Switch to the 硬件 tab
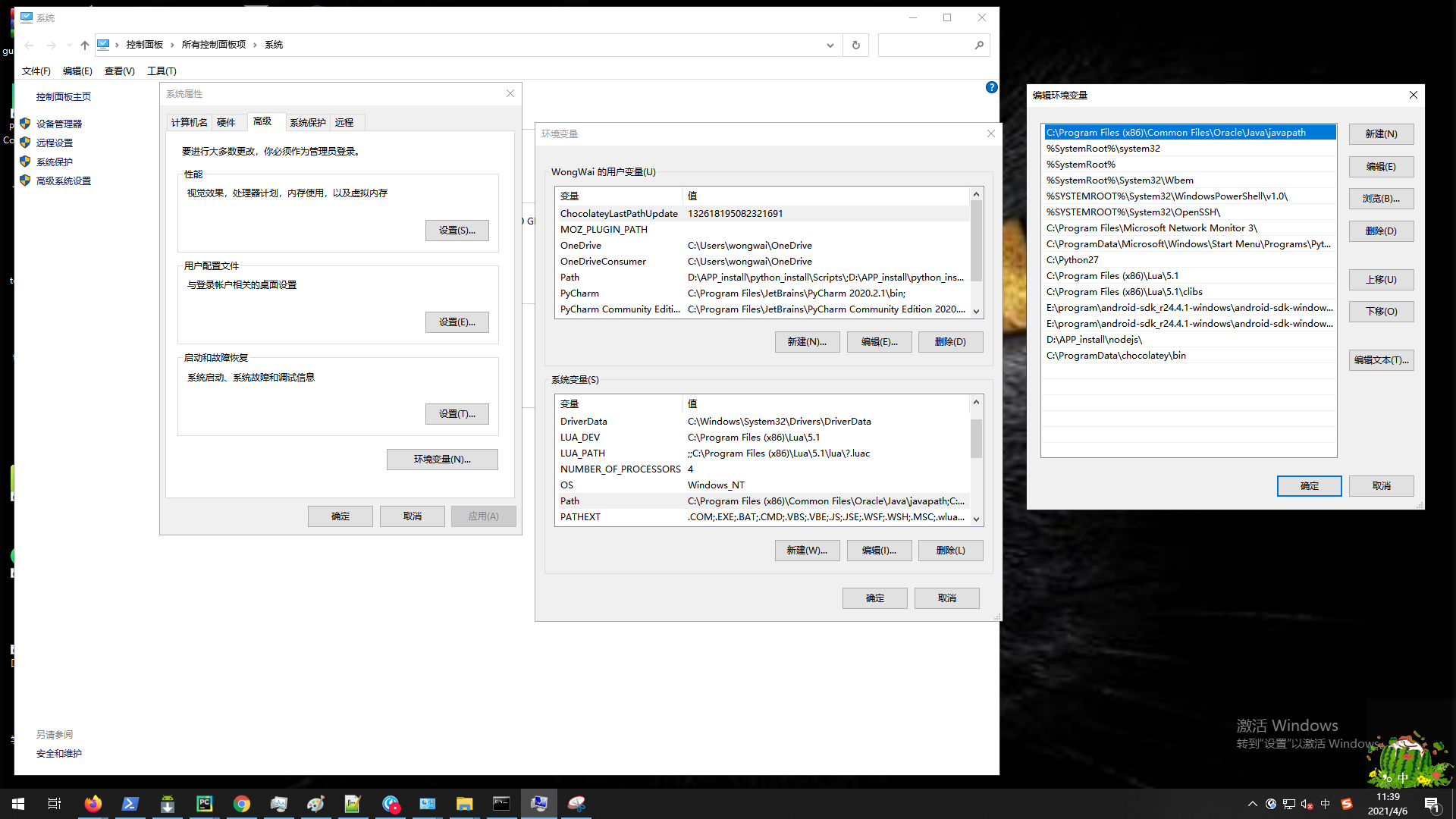Image resolution: width=1456 pixels, height=819 pixels. [x=226, y=122]
